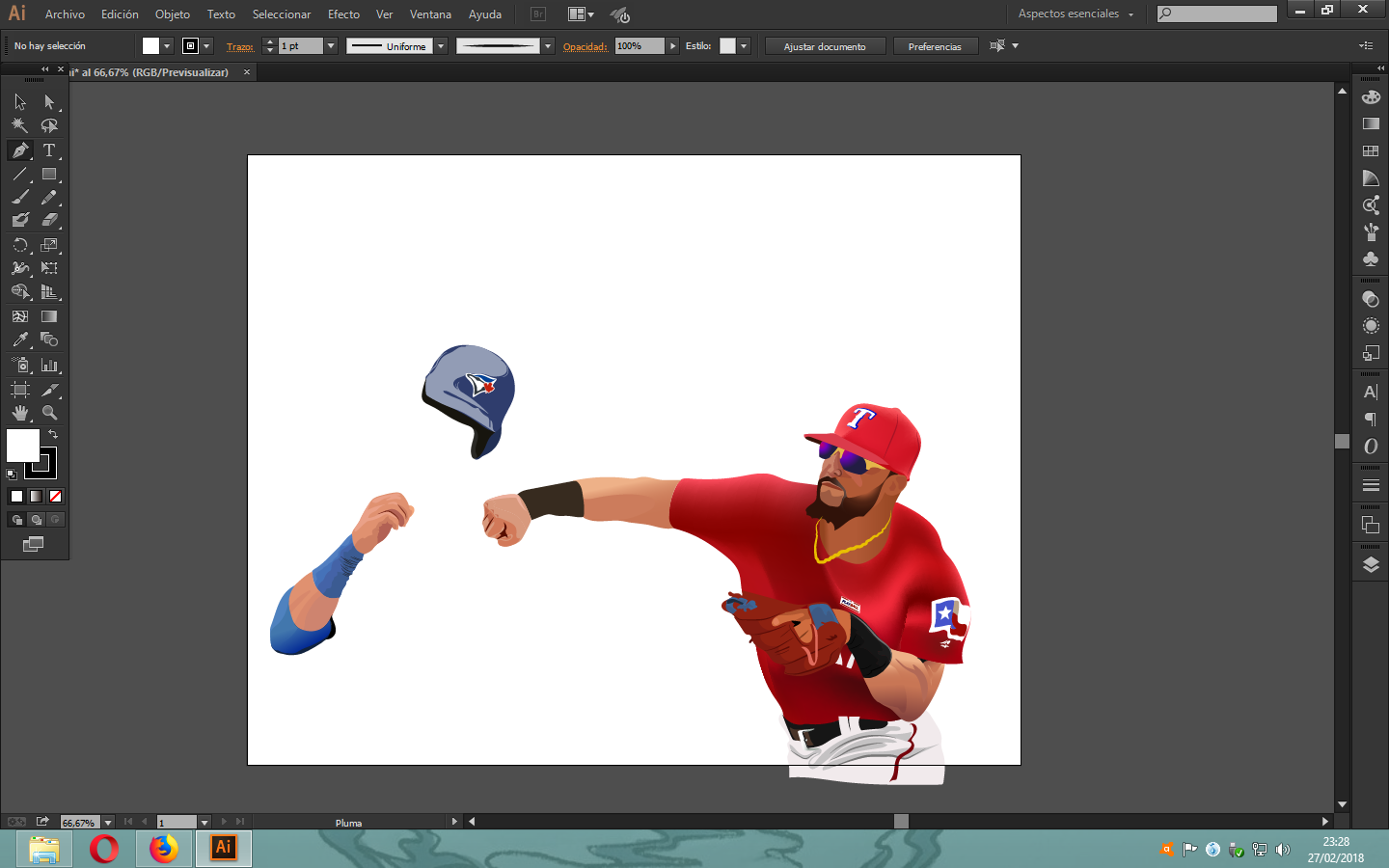Click the large white fill color swatch
1389x868 pixels.
pos(22,446)
